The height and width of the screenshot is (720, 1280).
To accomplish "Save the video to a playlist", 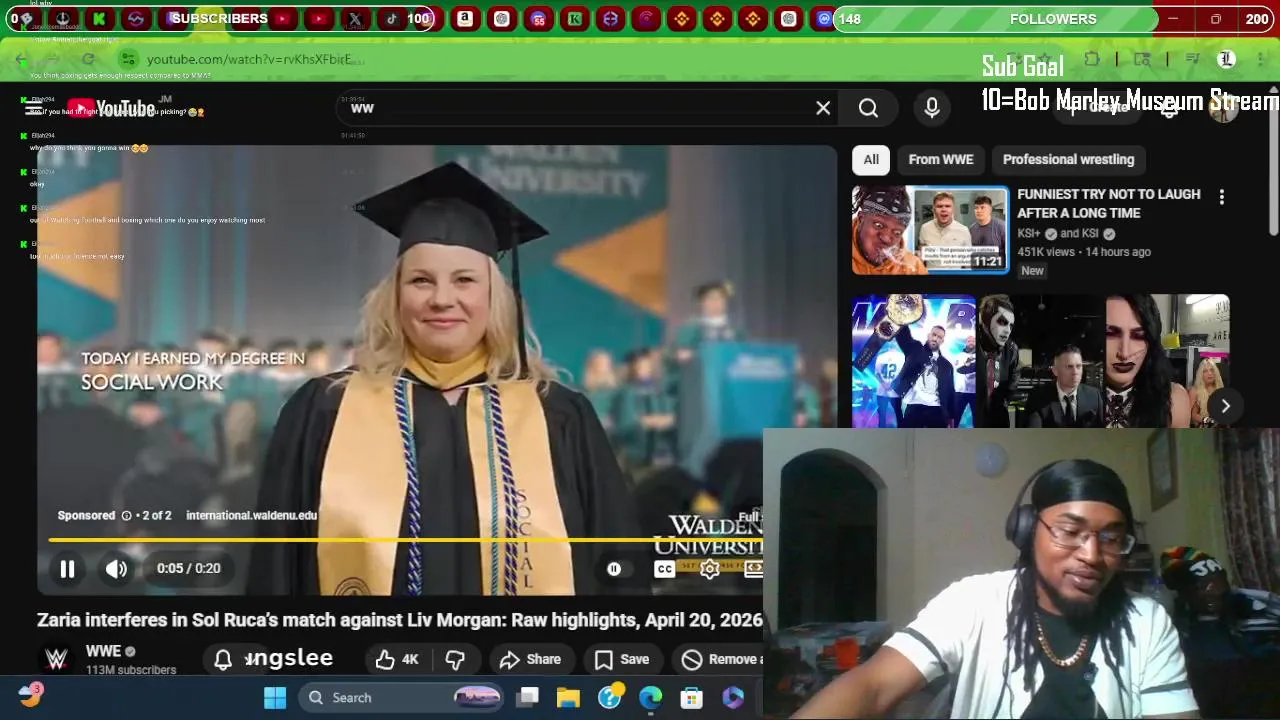I will point(622,659).
